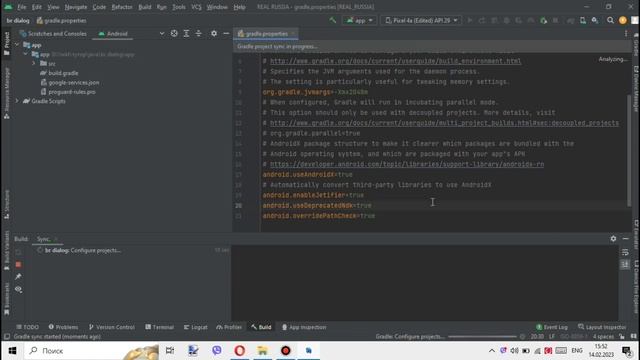This screenshot has width=640, height=360.
Task: Select build.gradle in the project tree
Action: [59, 73]
